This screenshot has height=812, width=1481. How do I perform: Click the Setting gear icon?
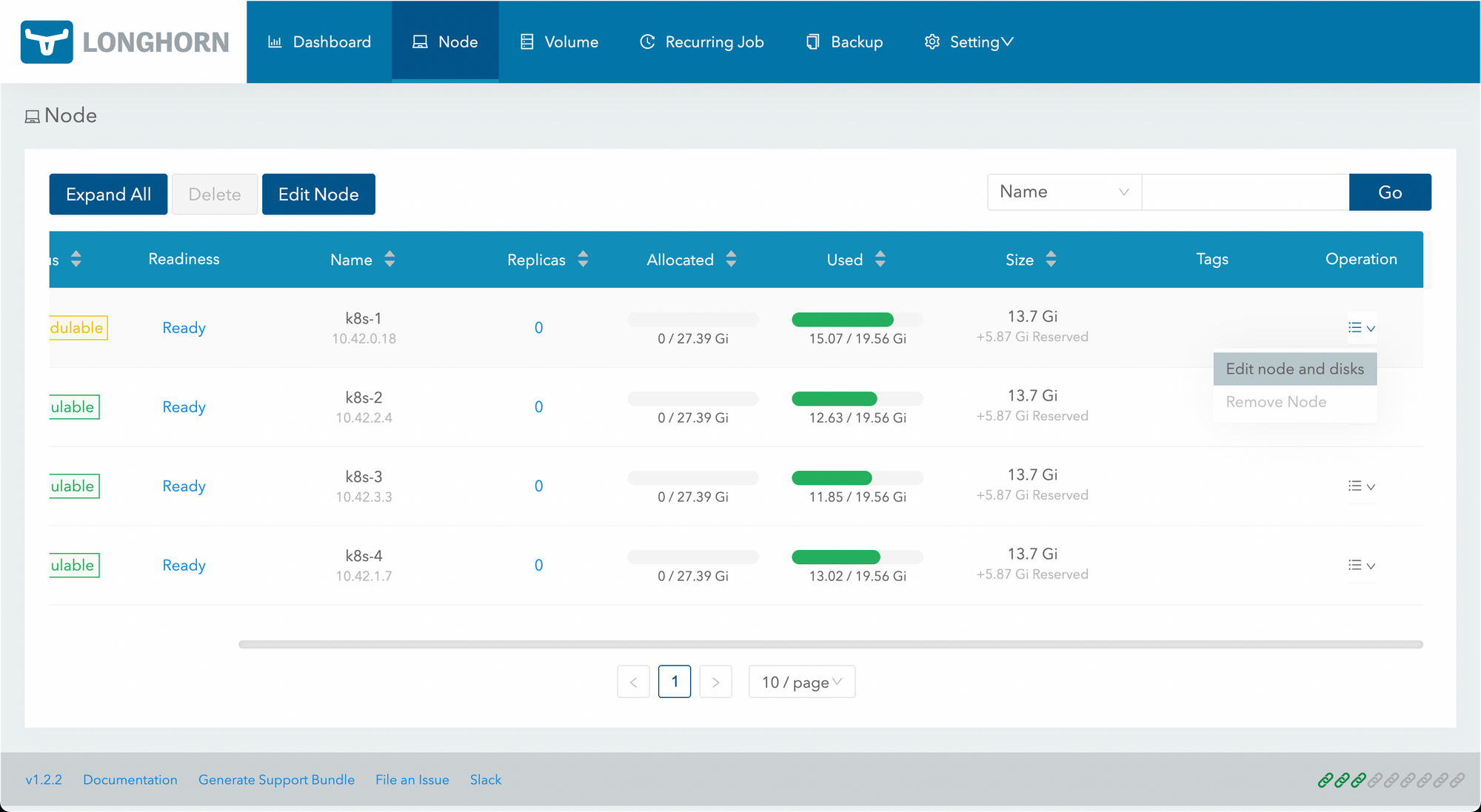click(x=932, y=42)
